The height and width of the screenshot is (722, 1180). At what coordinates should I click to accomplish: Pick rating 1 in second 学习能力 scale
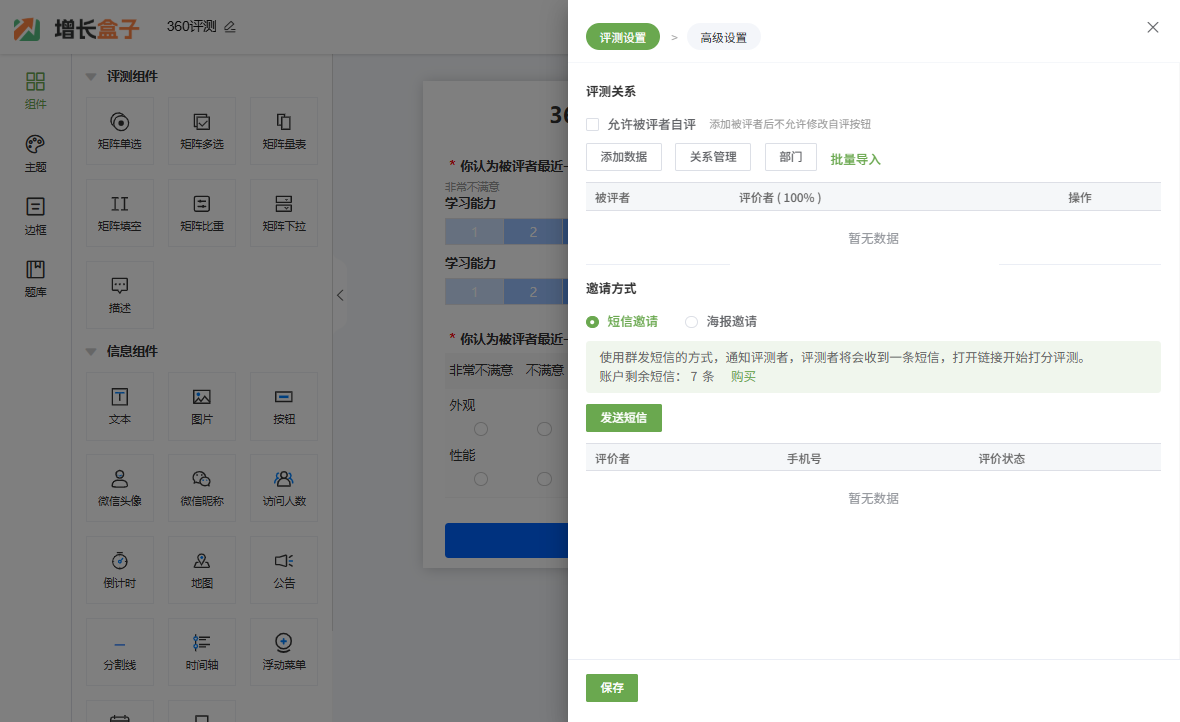tap(474, 291)
